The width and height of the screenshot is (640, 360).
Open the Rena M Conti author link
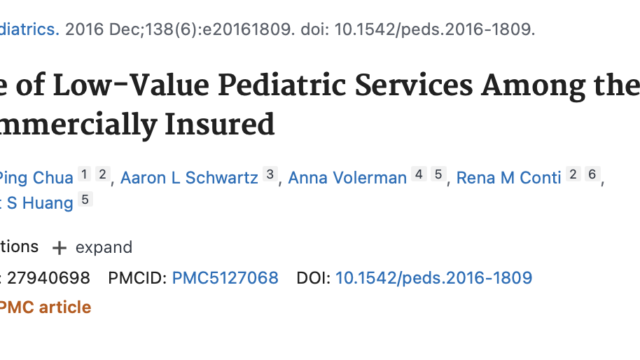click(509, 178)
